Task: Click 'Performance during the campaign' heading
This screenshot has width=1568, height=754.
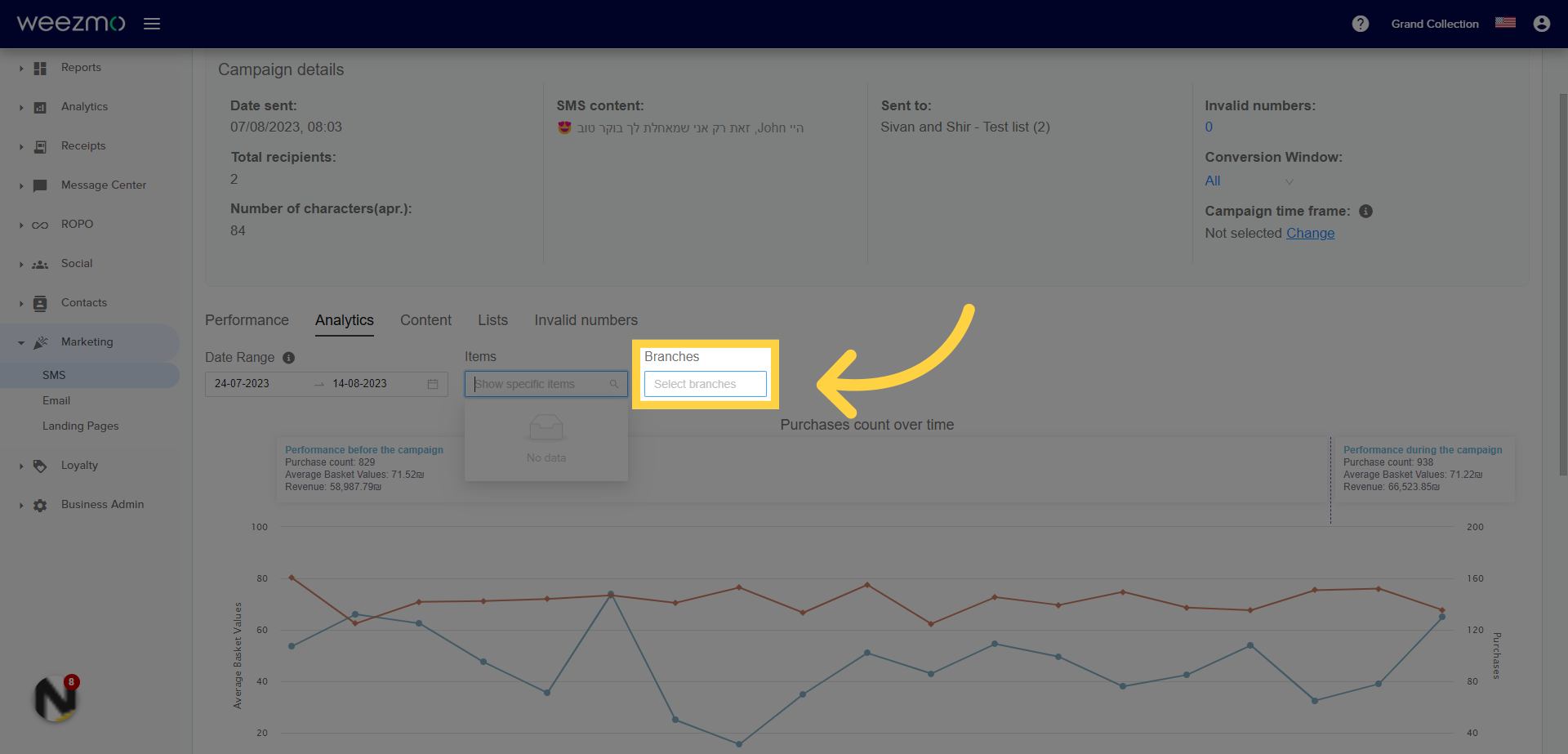Action: pos(1423,450)
